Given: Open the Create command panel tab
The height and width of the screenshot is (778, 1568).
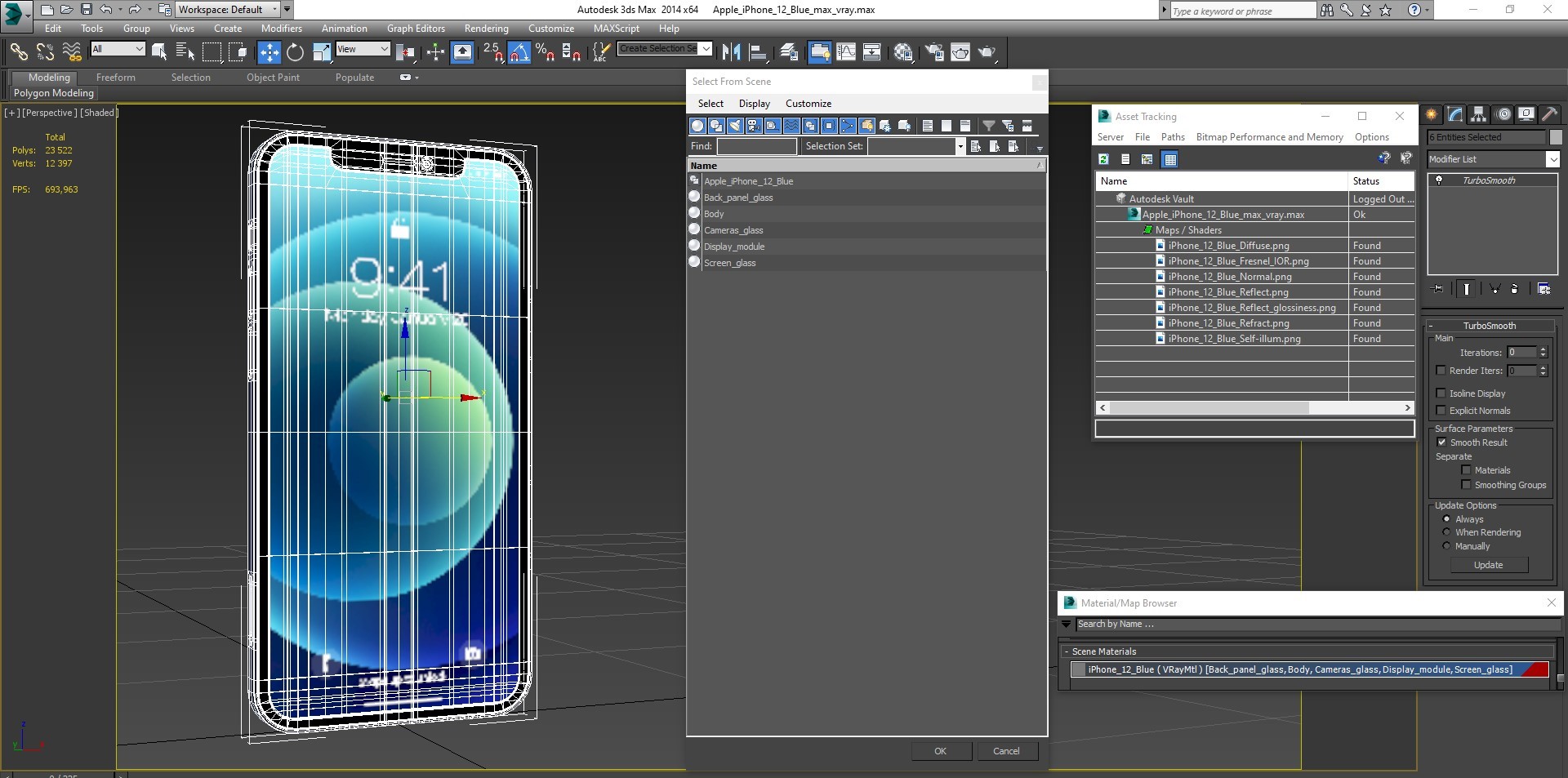Looking at the screenshot, I should coord(1431,114).
